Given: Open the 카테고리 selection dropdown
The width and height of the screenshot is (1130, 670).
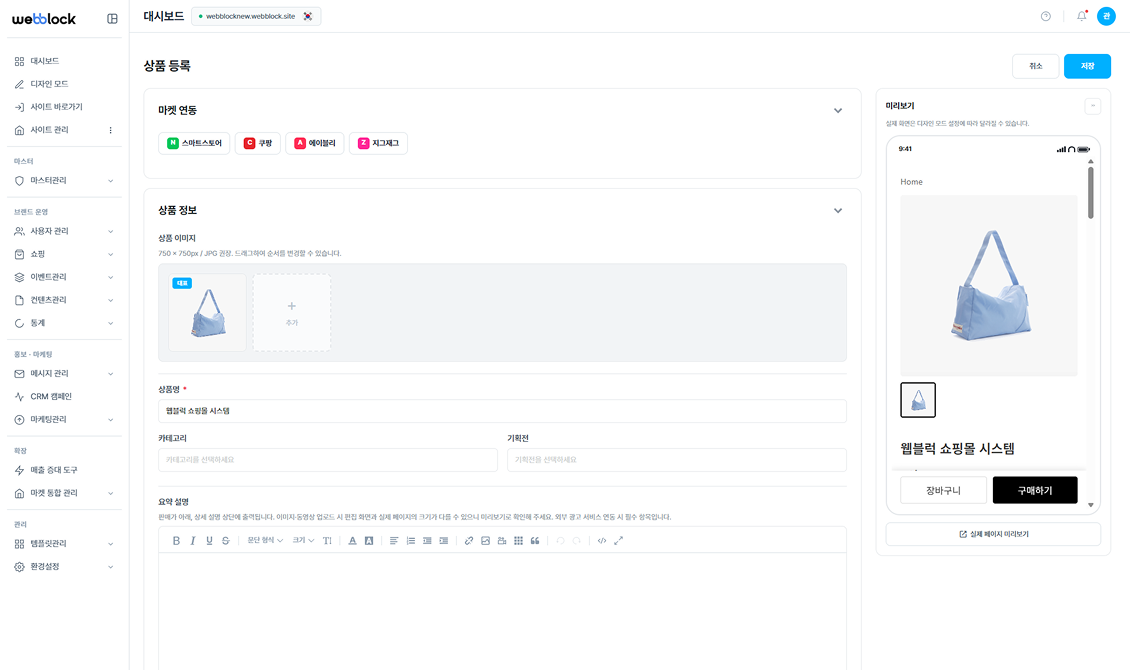Looking at the screenshot, I should [327, 460].
